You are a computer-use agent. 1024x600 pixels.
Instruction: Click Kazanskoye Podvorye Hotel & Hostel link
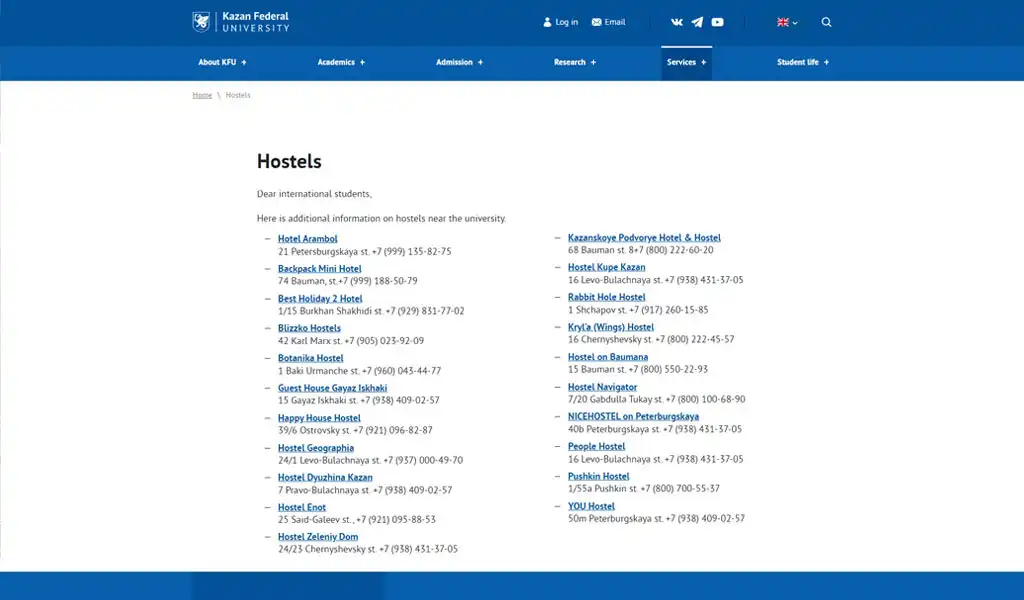[x=644, y=238]
